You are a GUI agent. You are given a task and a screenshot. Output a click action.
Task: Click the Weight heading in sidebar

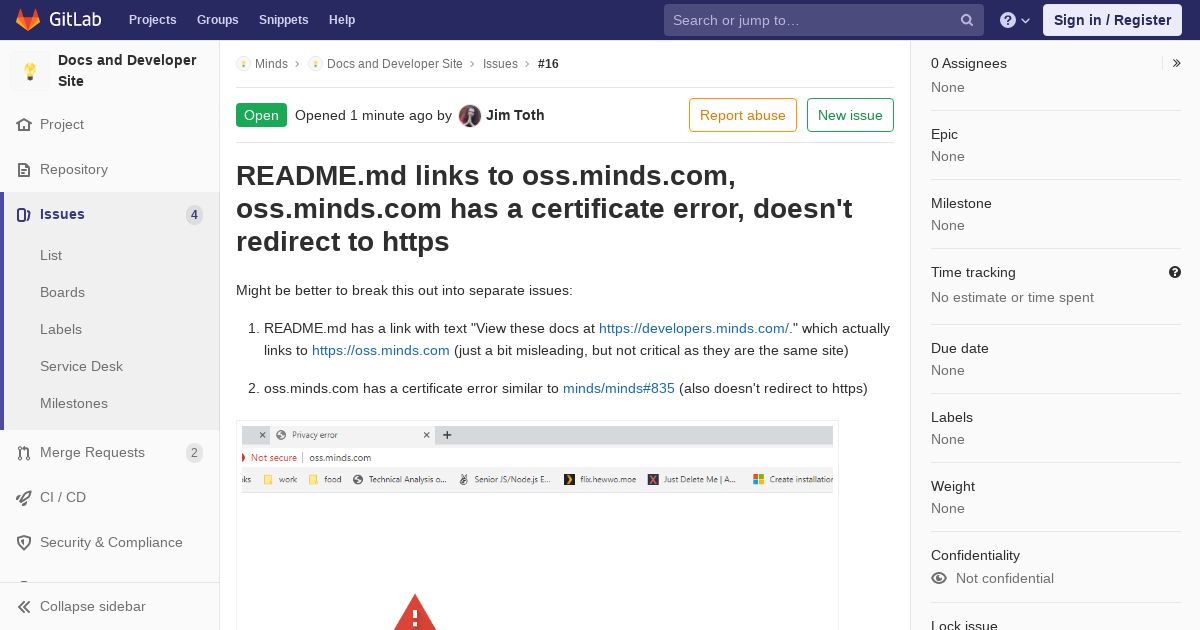pos(953,486)
